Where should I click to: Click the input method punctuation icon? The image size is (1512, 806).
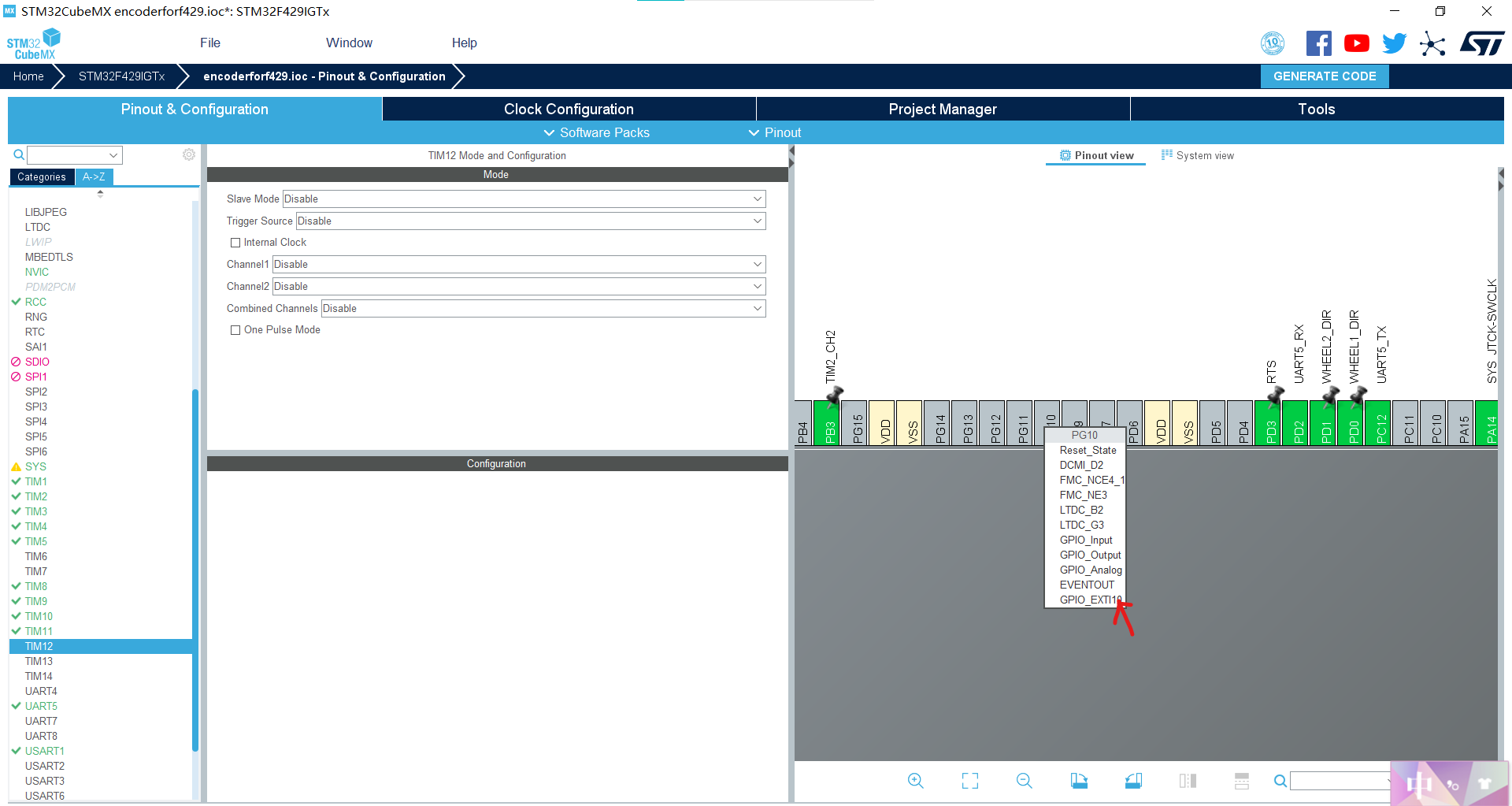pos(1453,785)
